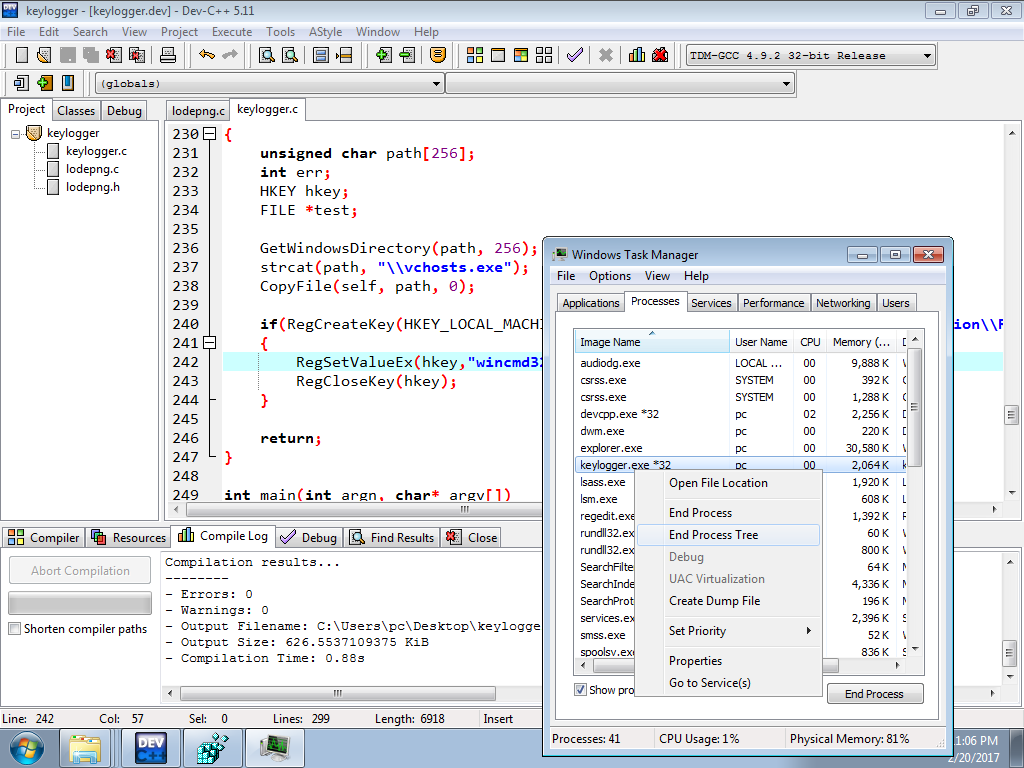Click the Open project or file icon

(44, 55)
